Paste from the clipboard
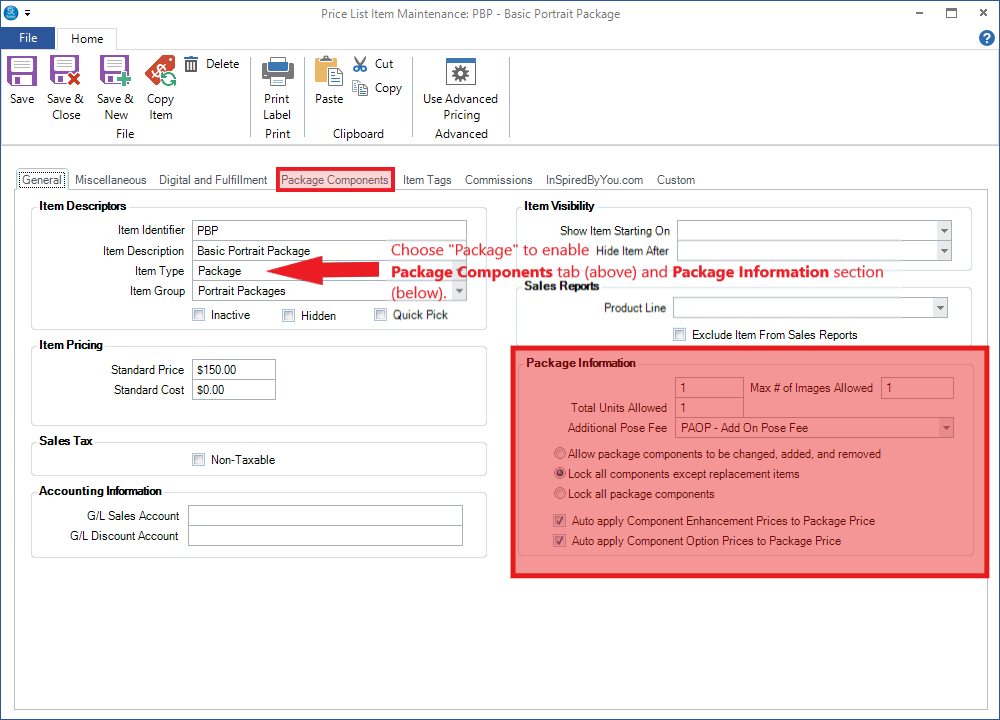 pos(329,73)
